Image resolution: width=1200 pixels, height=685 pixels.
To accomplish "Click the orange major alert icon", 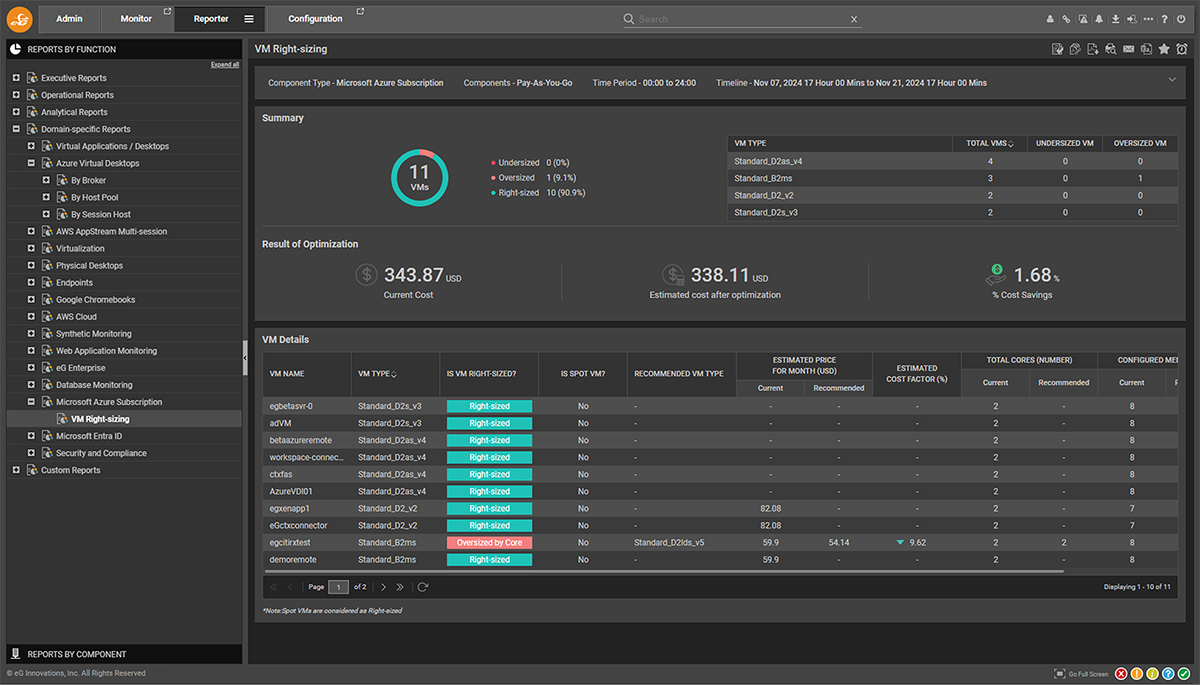I will pos(1137,674).
